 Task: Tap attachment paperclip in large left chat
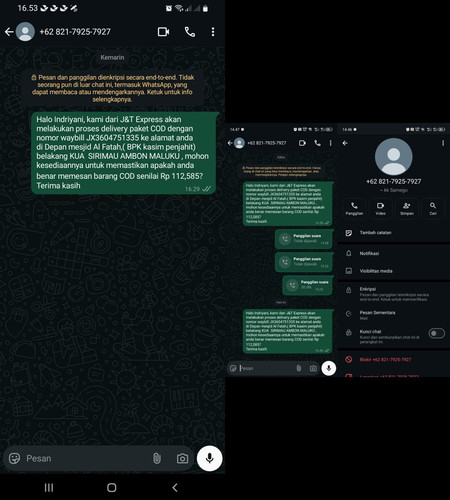(x=157, y=458)
